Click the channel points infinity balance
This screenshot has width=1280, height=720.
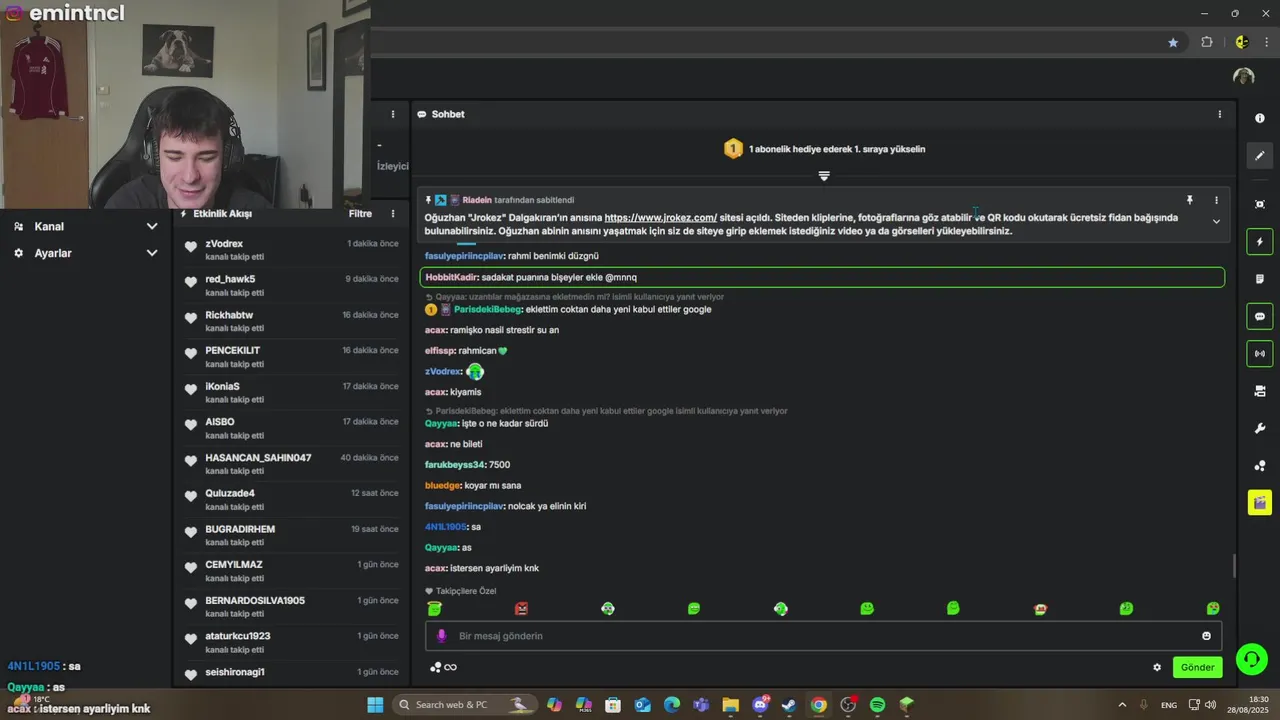443,667
